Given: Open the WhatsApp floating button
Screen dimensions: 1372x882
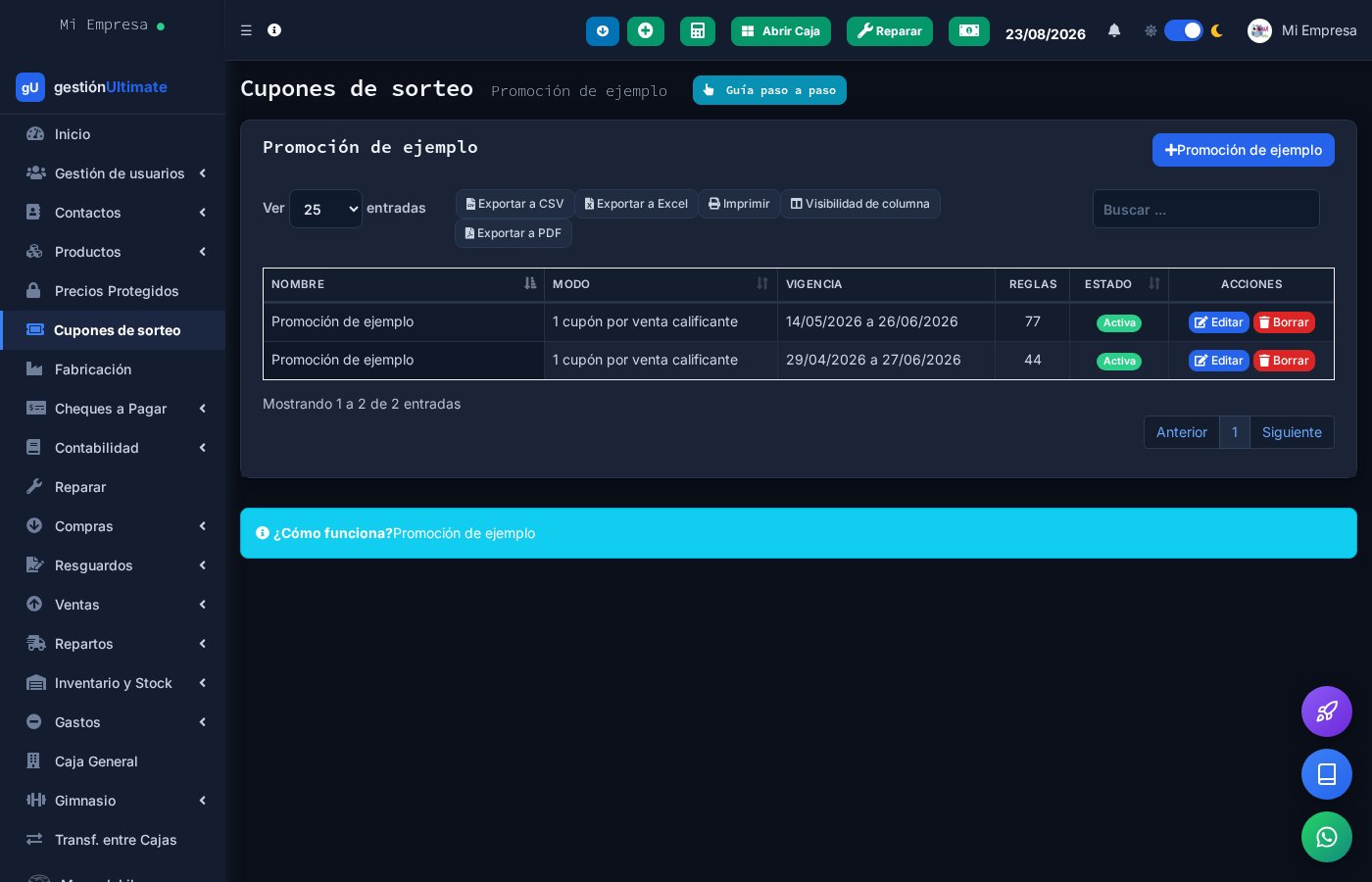Looking at the screenshot, I should coord(1327,837).
